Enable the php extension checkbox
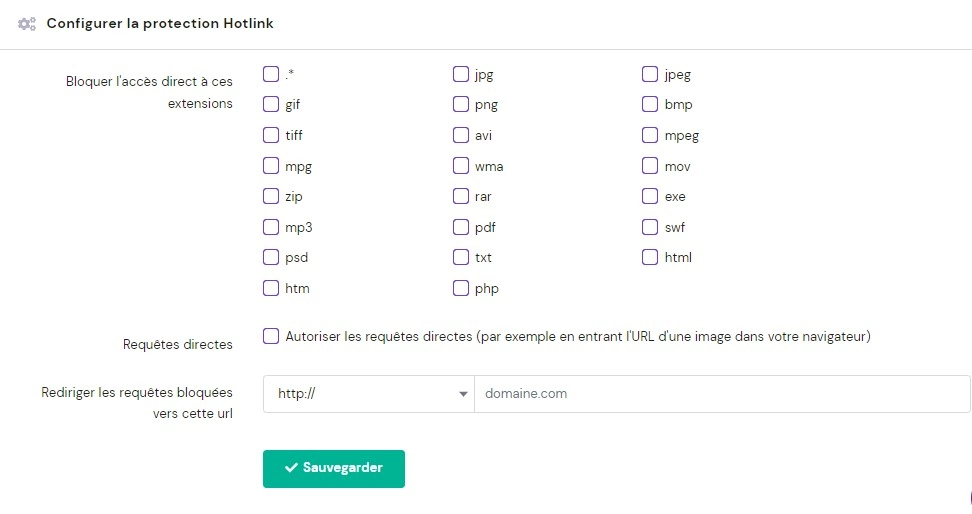This screenshot has width=972, height=514. coord(461,288)
